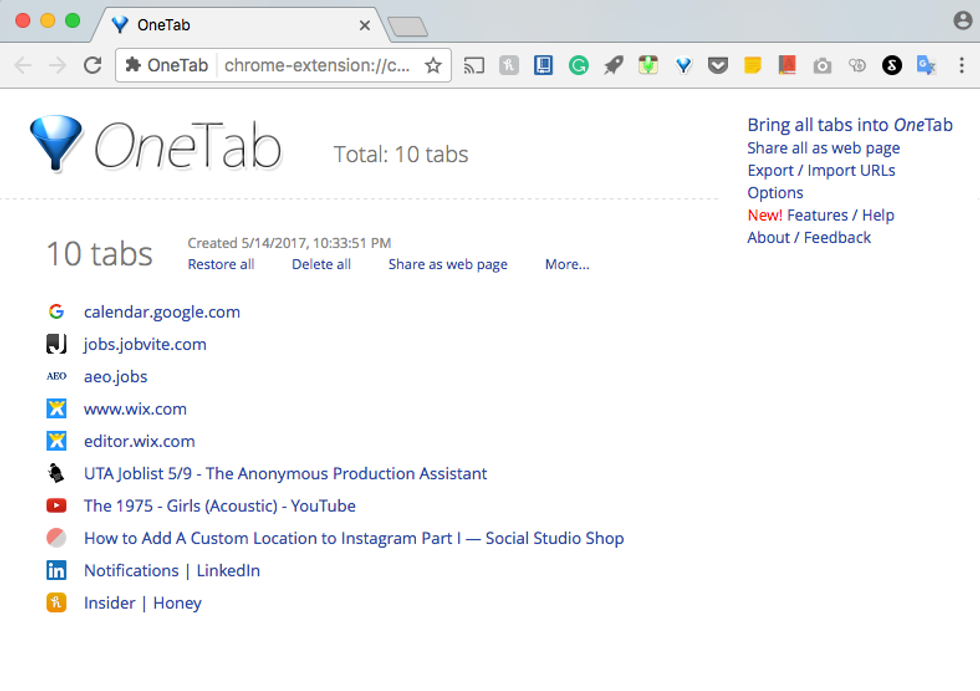Open the calendar.google.com saved tab
The height and width of the screenshot is (691, 980).
[162, 312]
